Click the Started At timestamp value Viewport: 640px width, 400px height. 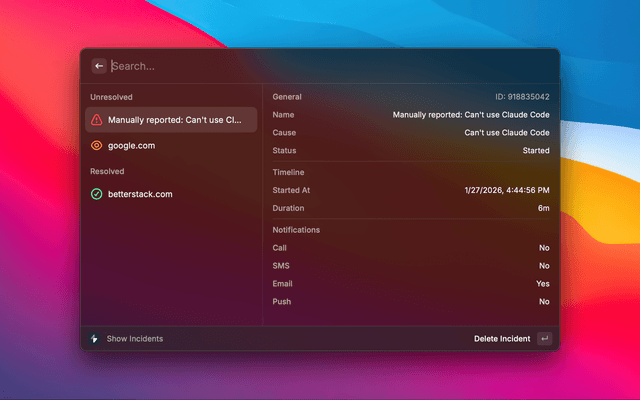(507, 189)
